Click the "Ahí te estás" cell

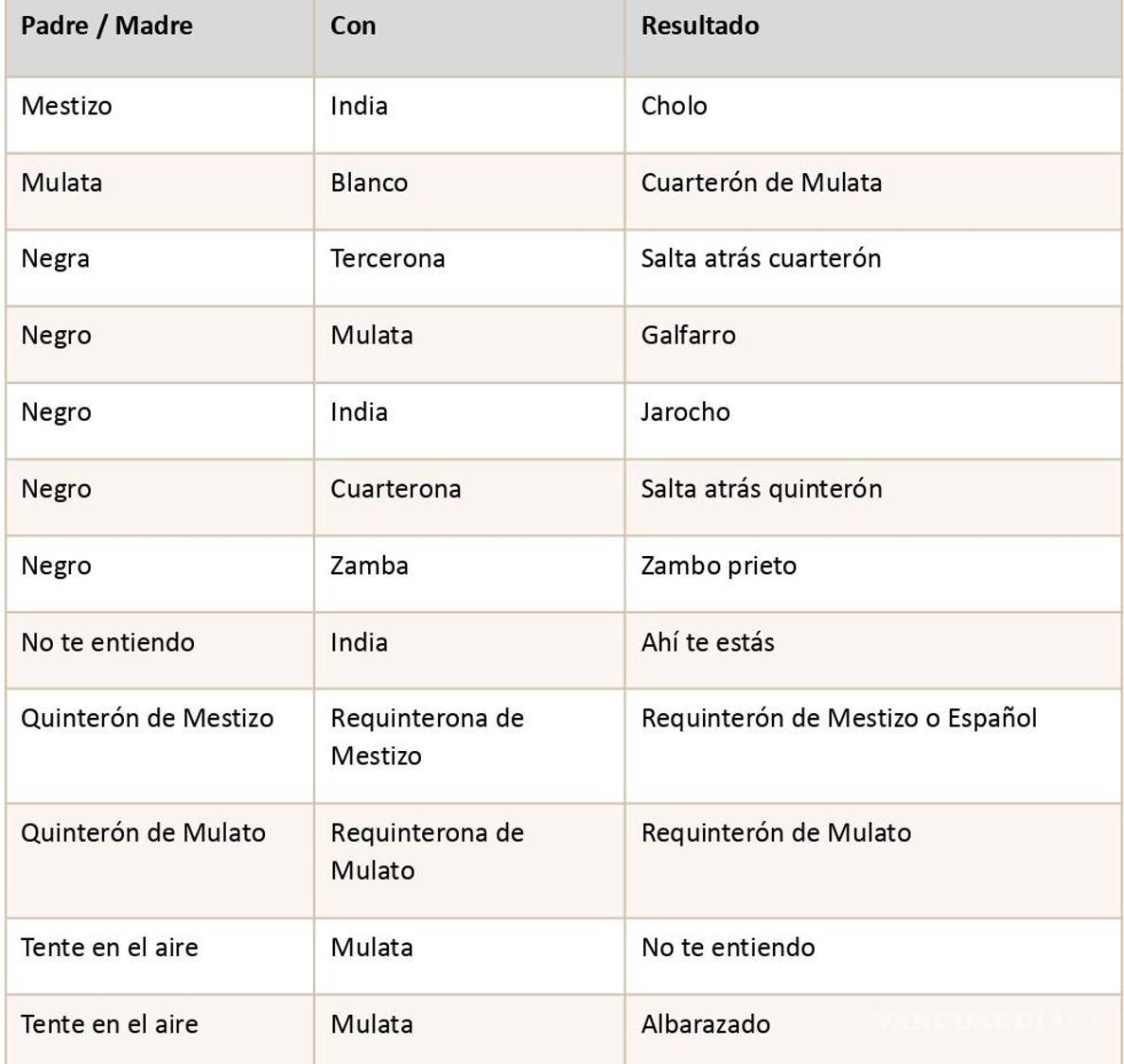(x=707, y=642)
